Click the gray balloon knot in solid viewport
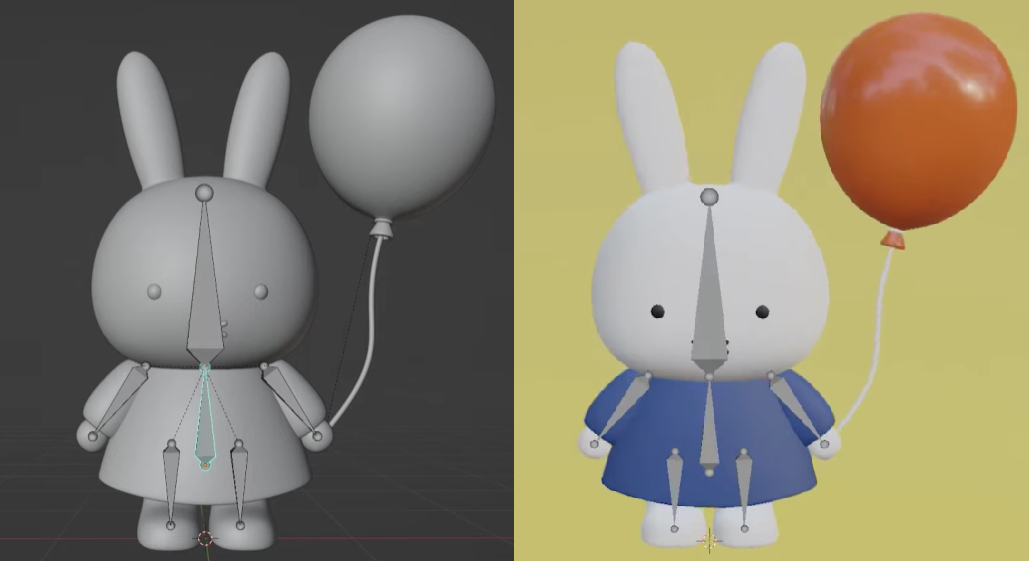 pos(381,229)
